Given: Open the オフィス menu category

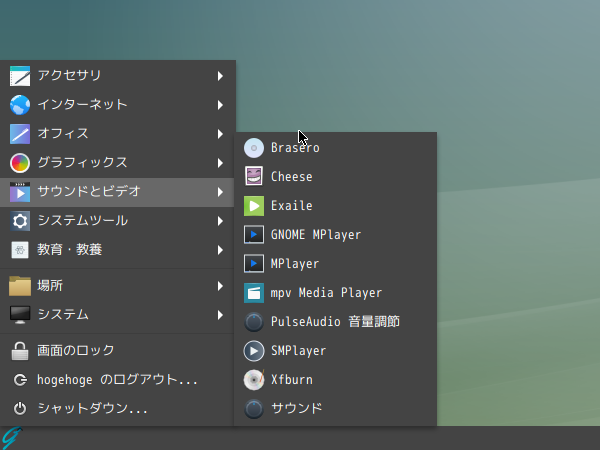Looking at the screenshot, I should pos(117,134).
